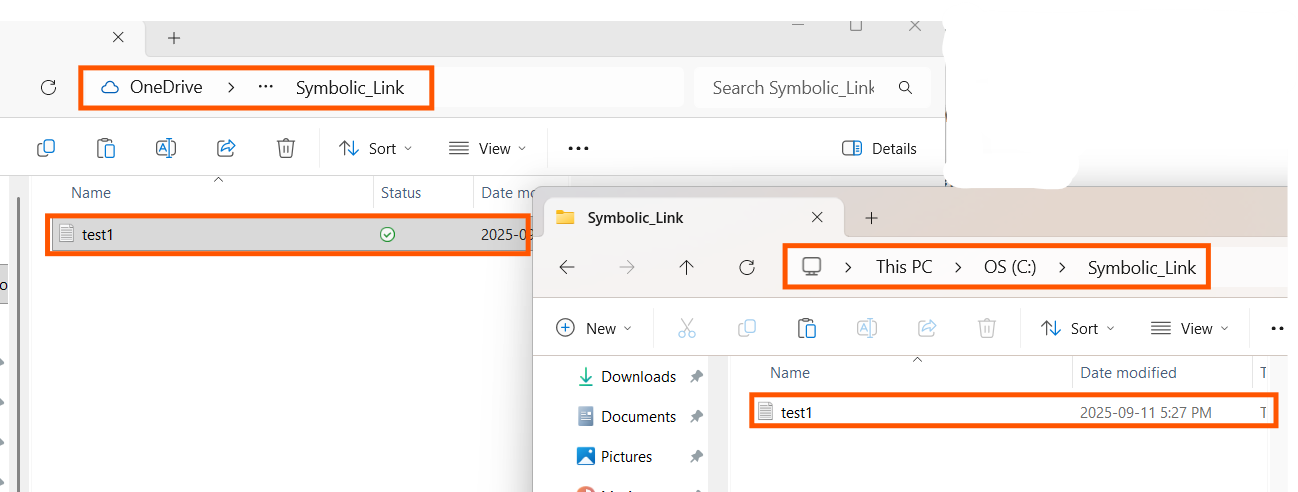Open the Sort dropdown in the OneDrive window
Screen dimensions: 1298x492
[x=375, y=148]
